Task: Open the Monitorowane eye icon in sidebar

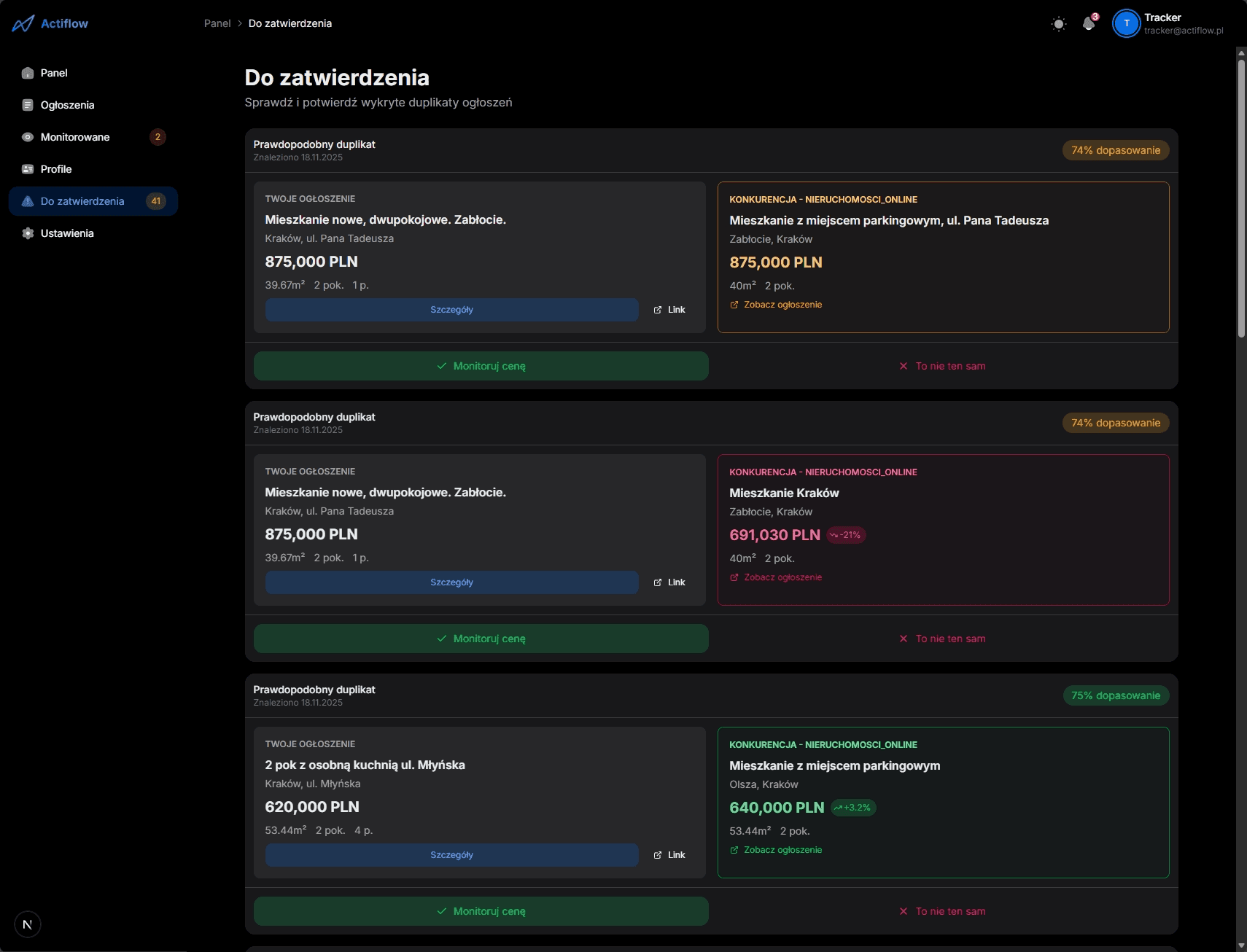Action: coord(28,136)
